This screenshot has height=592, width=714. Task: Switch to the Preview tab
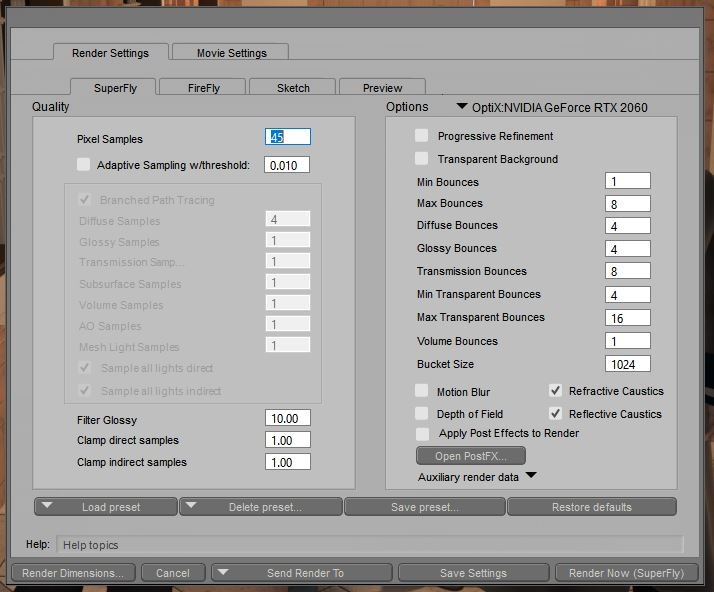pyautogui.click(x=382, y=88)
